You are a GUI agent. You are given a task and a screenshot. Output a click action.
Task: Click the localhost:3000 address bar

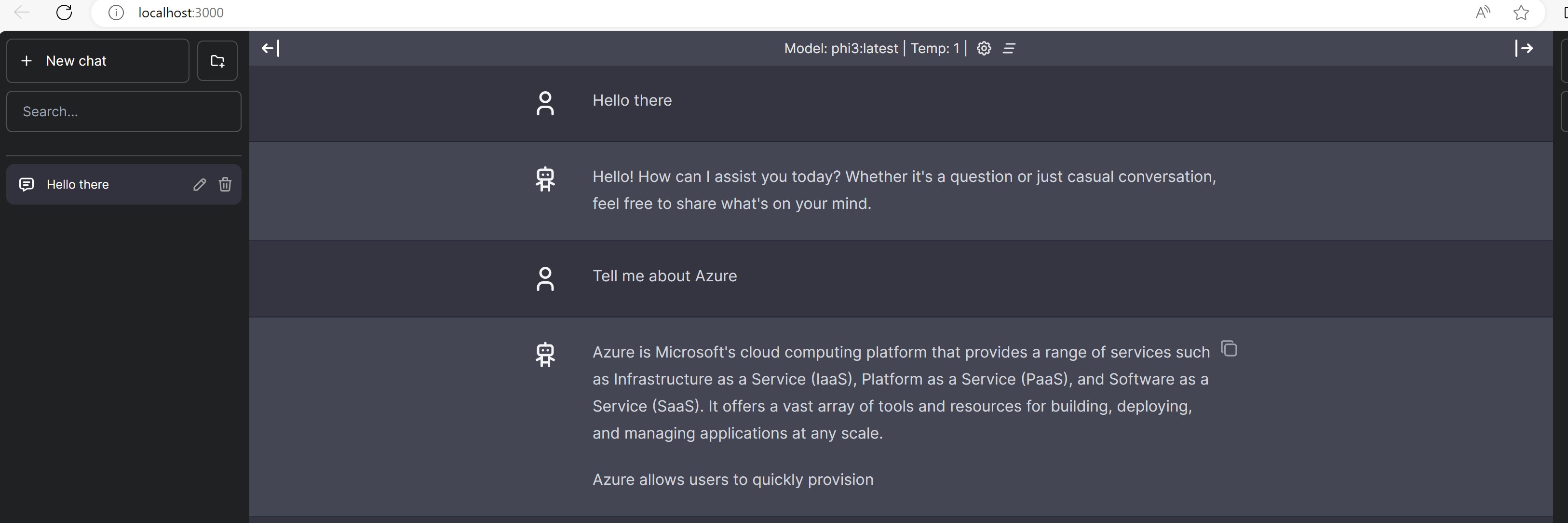(x=487, y=12)
